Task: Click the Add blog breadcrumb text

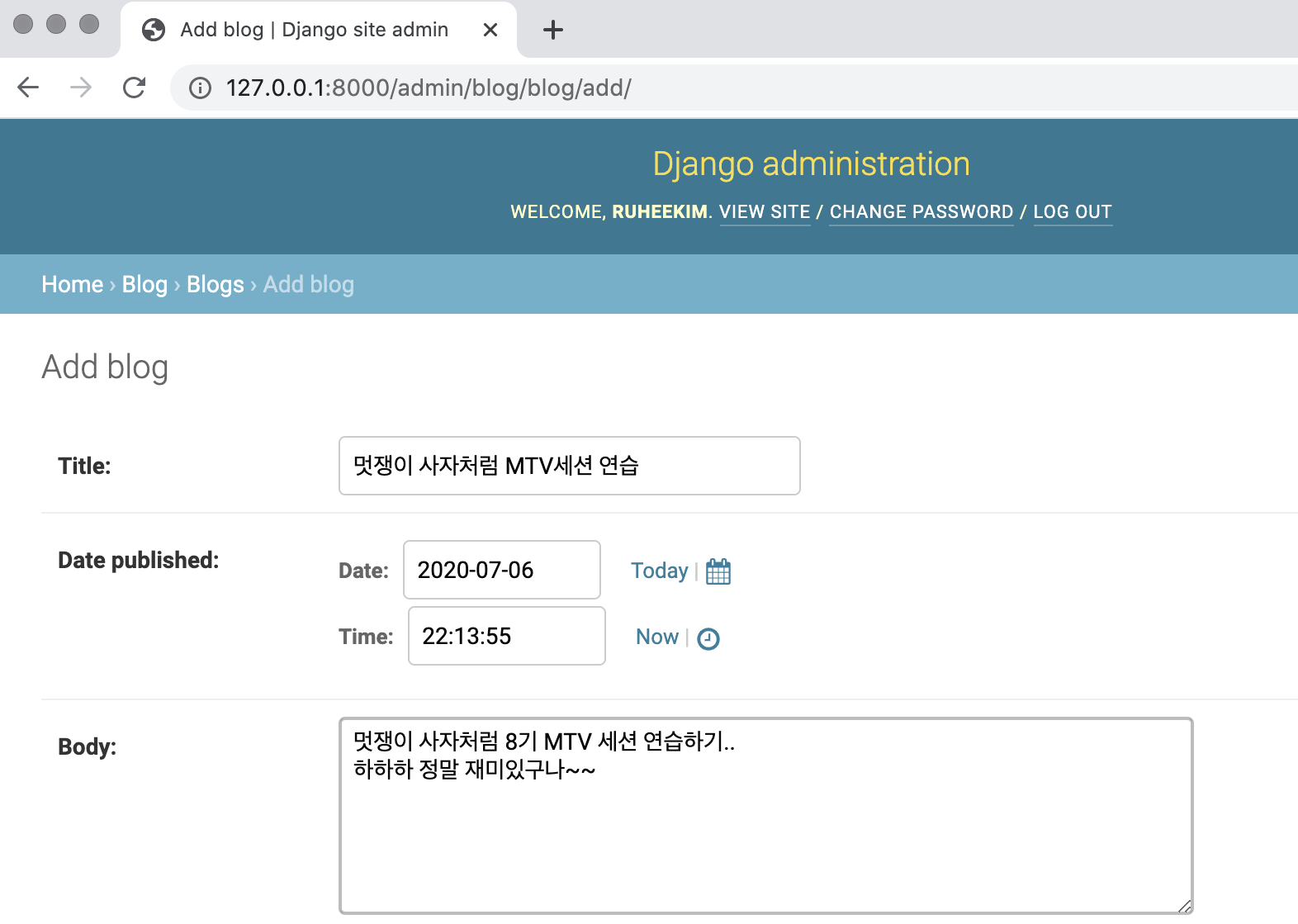Action: click(309, 284)
